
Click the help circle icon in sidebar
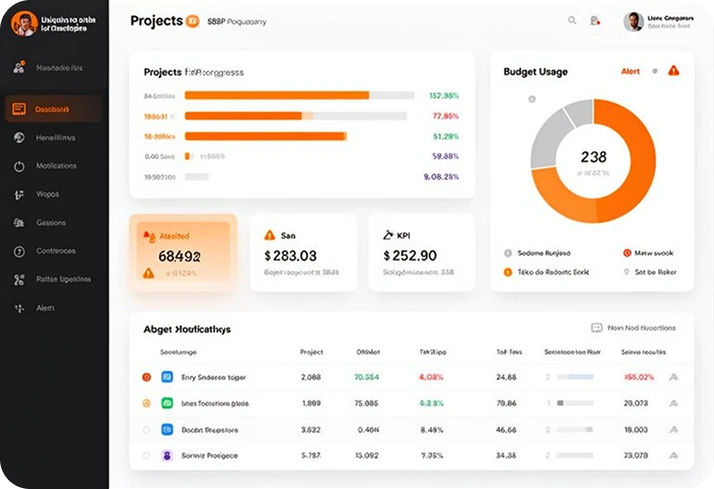click(x=19, y=251)
